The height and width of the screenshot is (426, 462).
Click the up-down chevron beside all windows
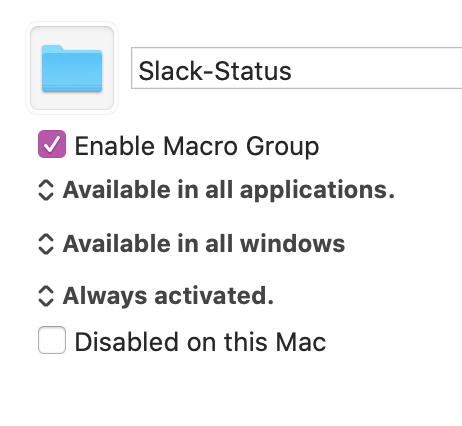pyautogui.click(x=46, y=244)
